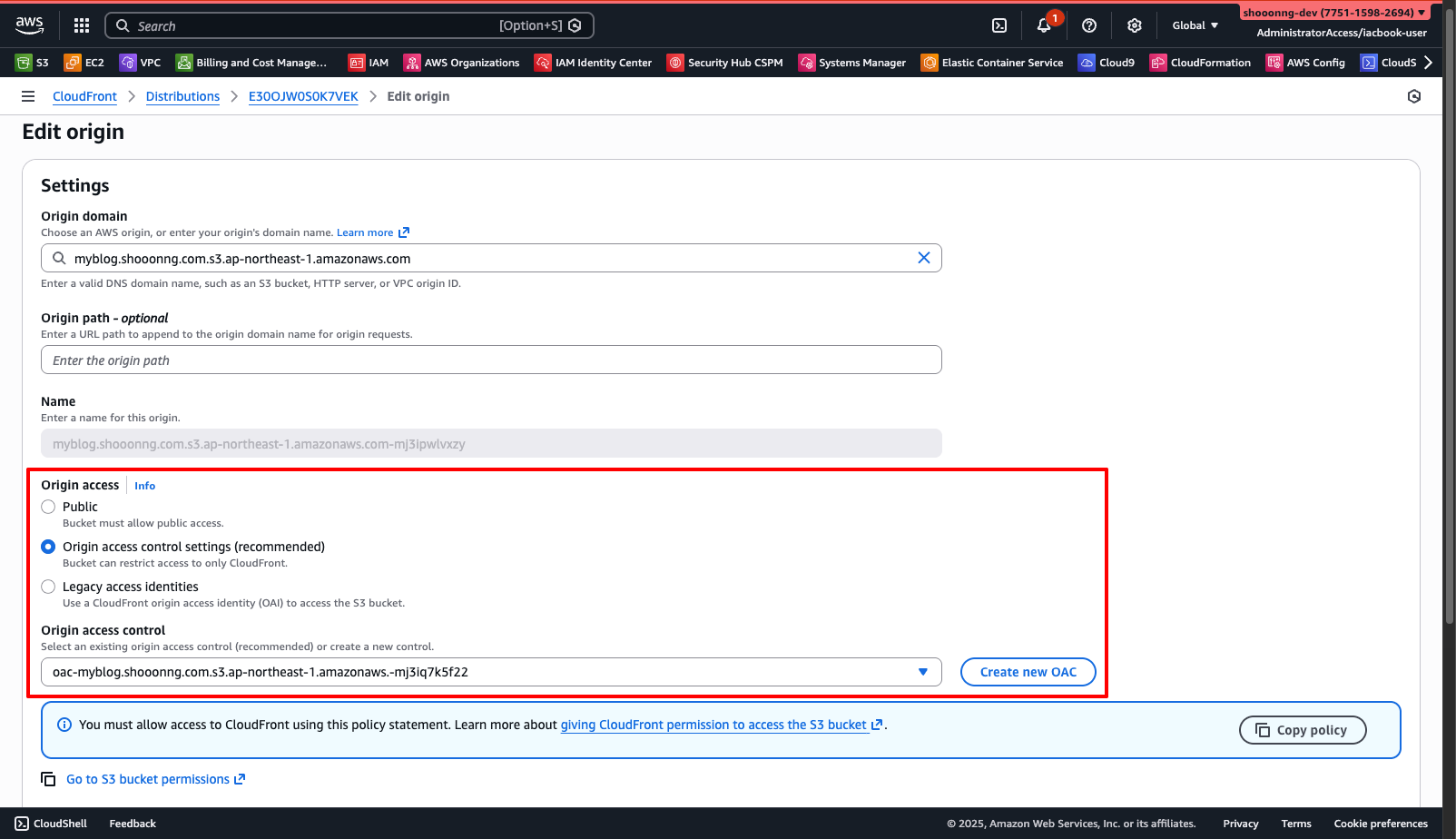Open the Learn more link under Origin domain
The image size is (1456, 839).
pos(373,232)
